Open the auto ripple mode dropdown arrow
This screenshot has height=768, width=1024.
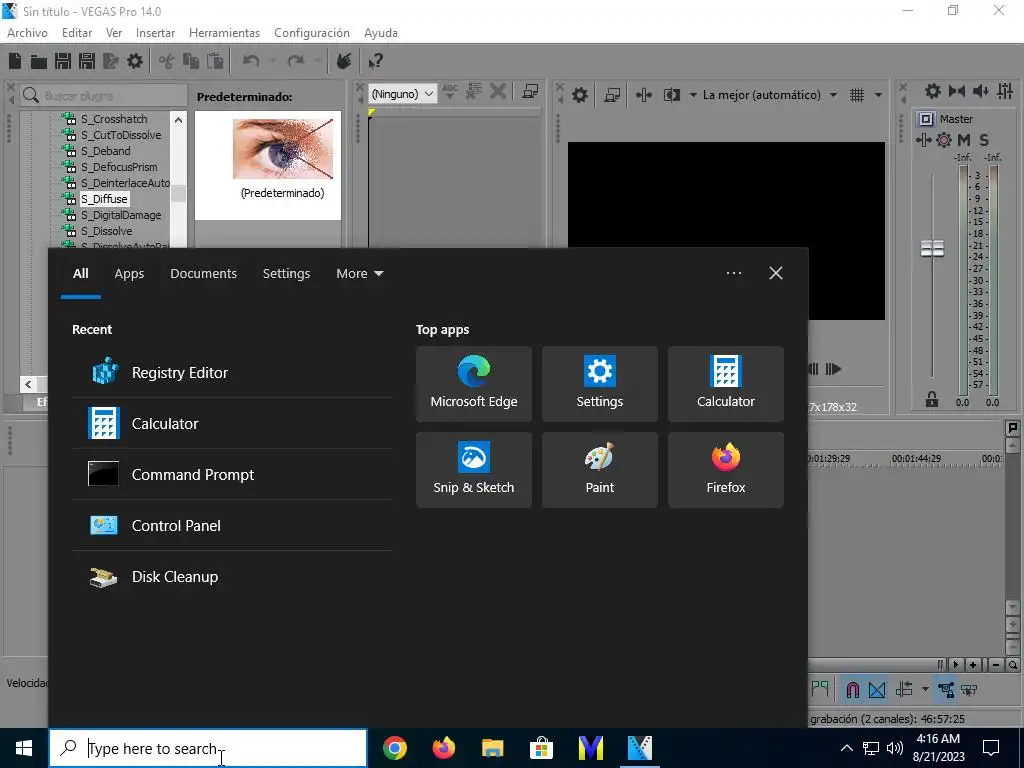point(925,690)
